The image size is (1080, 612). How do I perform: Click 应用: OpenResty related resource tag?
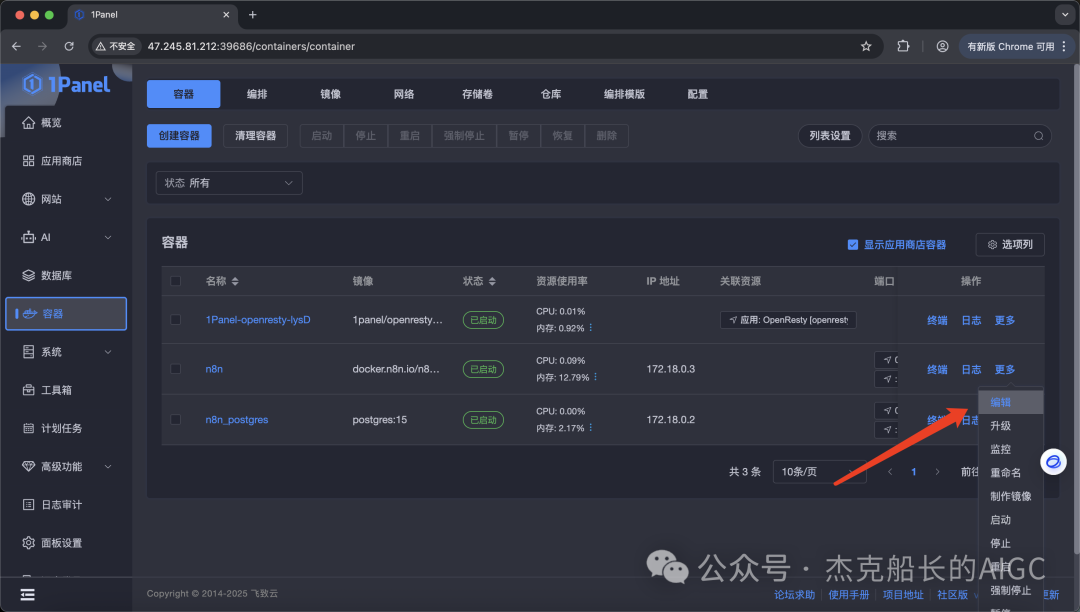tap(788, 319)
